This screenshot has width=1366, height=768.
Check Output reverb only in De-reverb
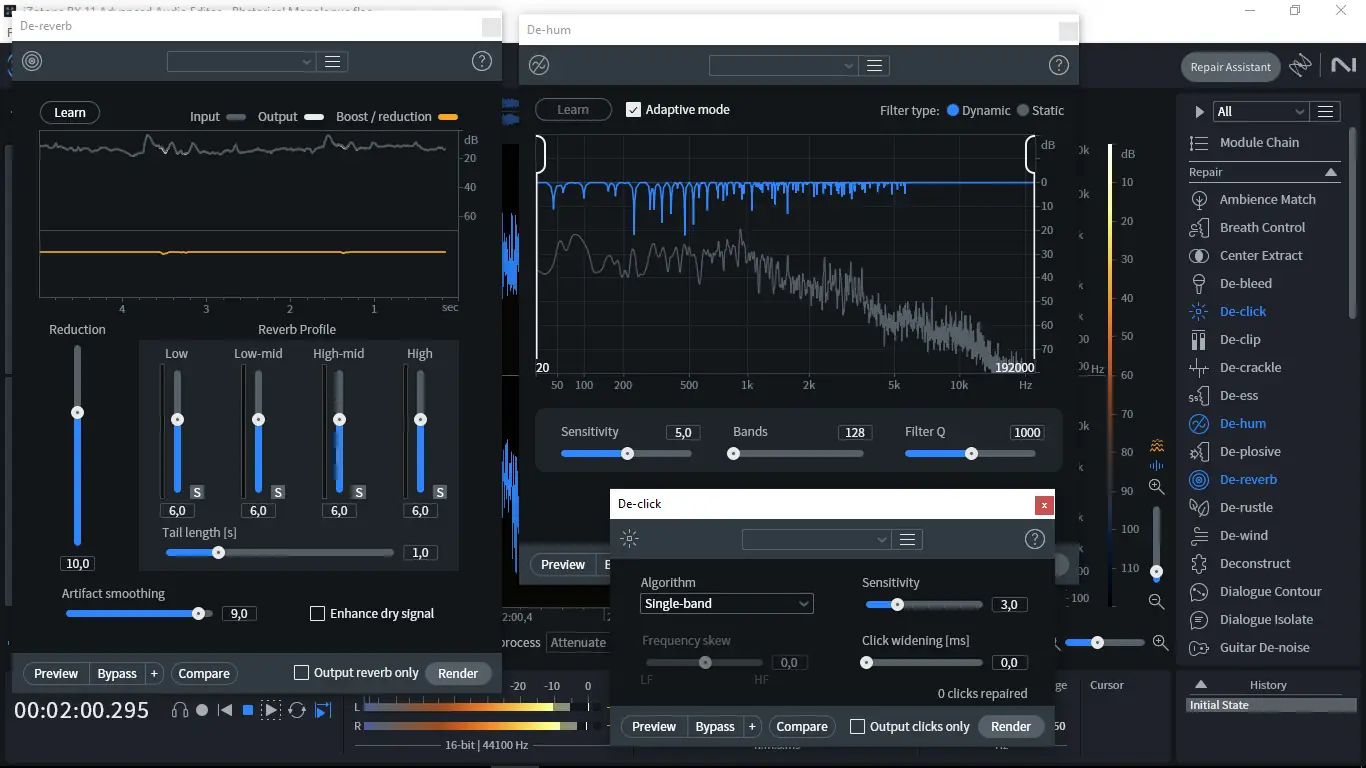(301, 673)
